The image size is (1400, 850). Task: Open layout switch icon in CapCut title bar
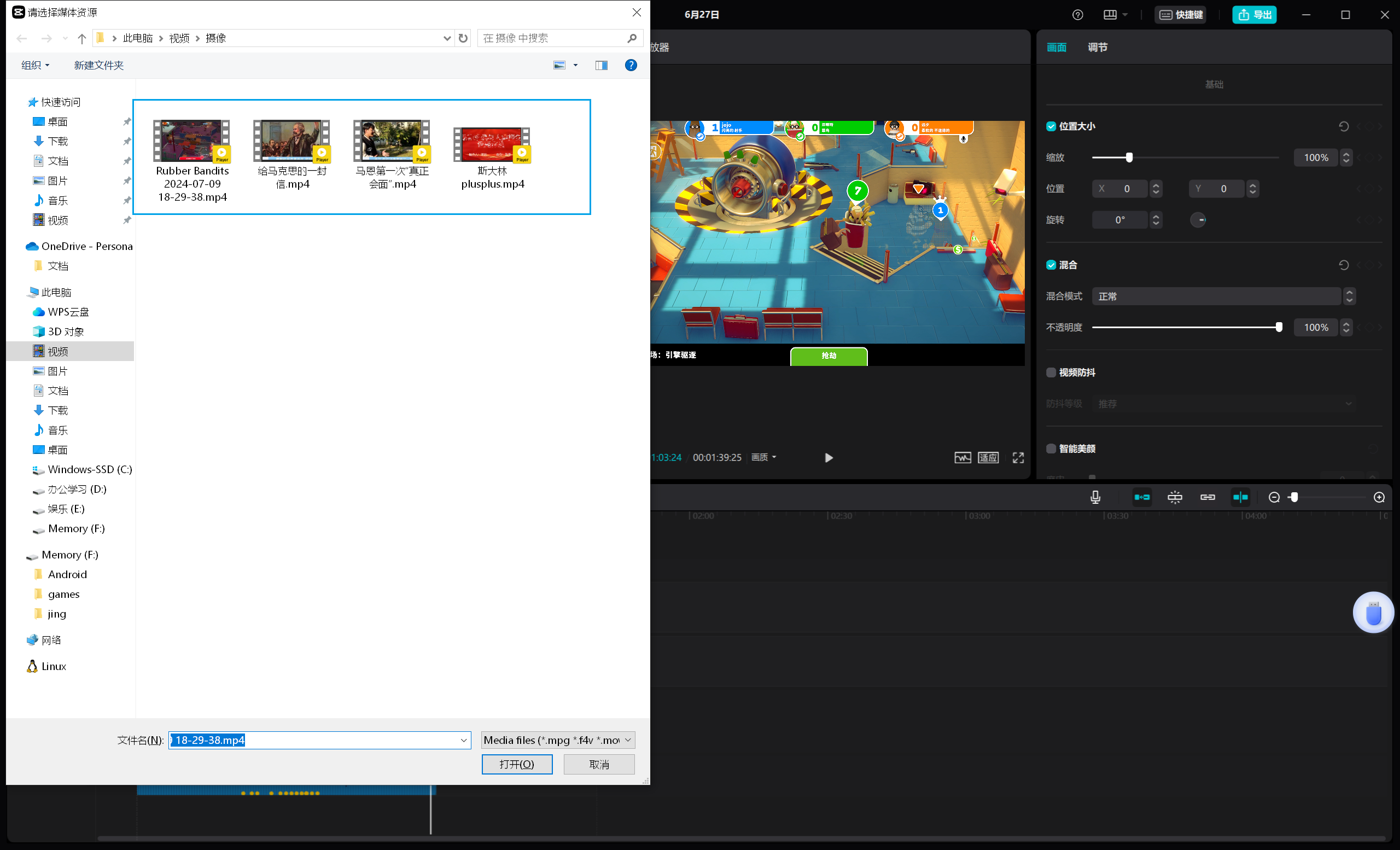click(x=1110, y=15)
